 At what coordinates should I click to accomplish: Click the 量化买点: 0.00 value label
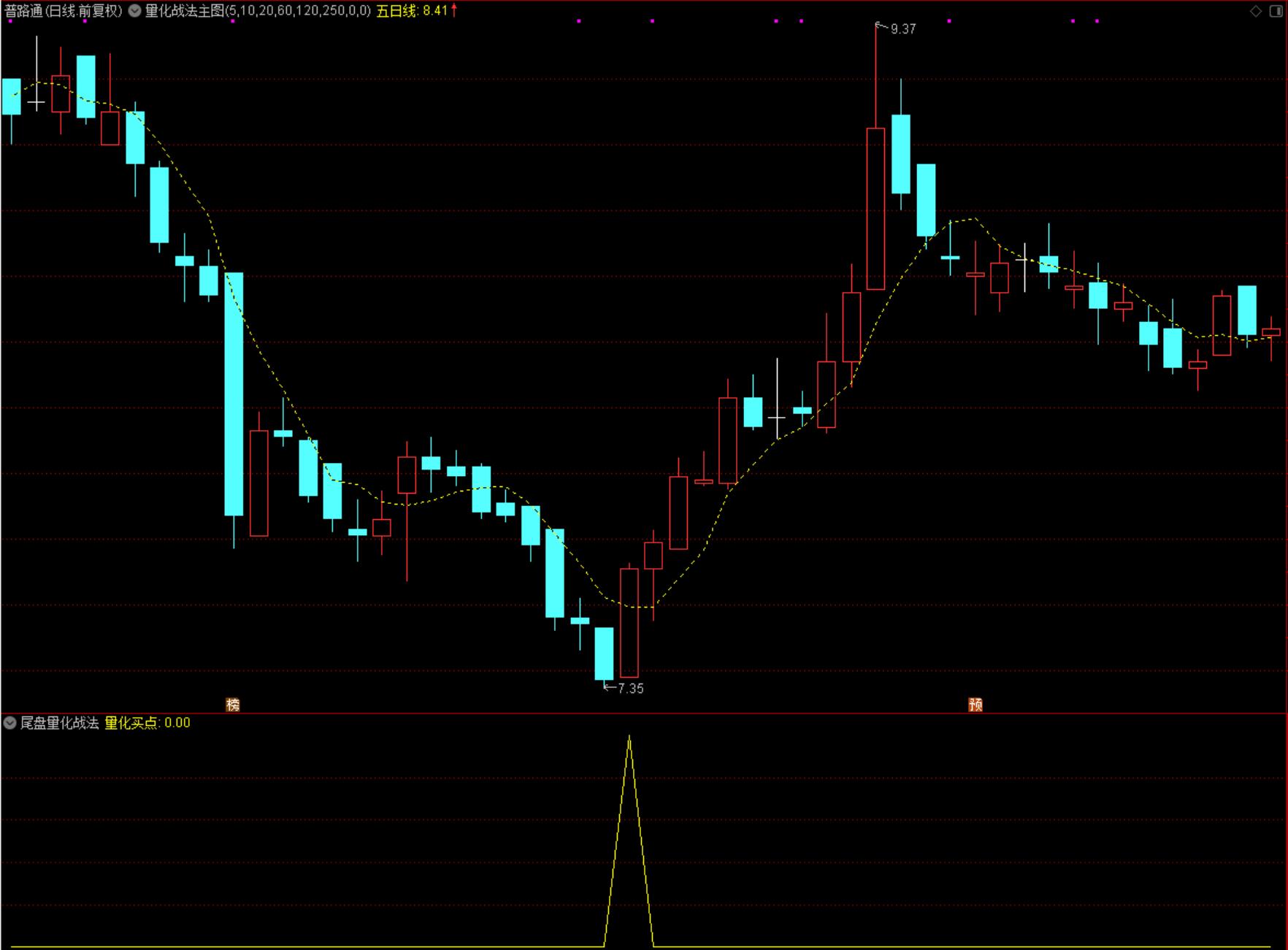147,723
